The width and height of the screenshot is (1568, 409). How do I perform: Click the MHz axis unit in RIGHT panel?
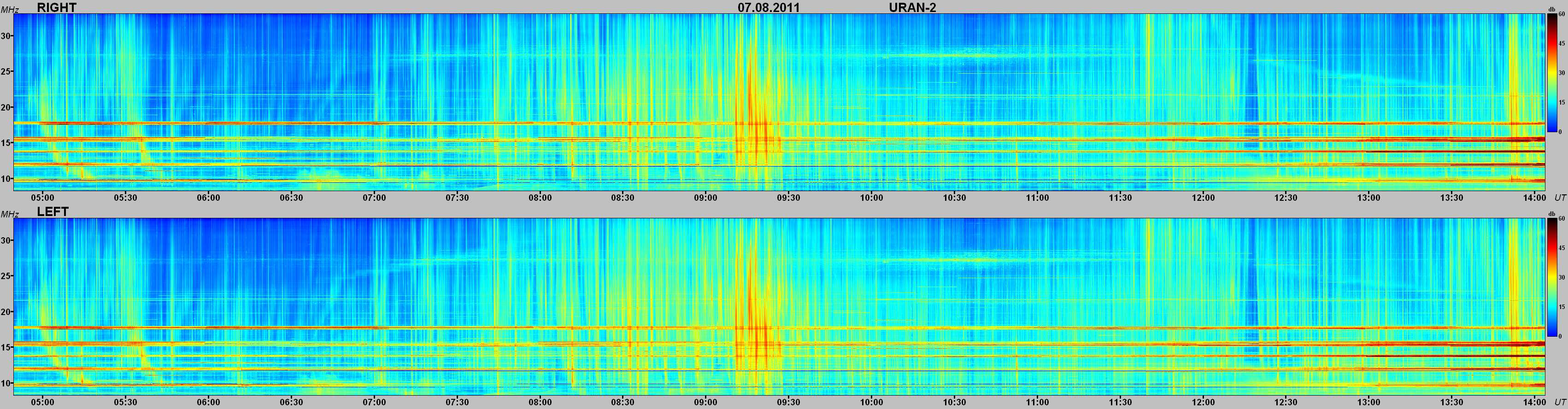click(9, 9)
